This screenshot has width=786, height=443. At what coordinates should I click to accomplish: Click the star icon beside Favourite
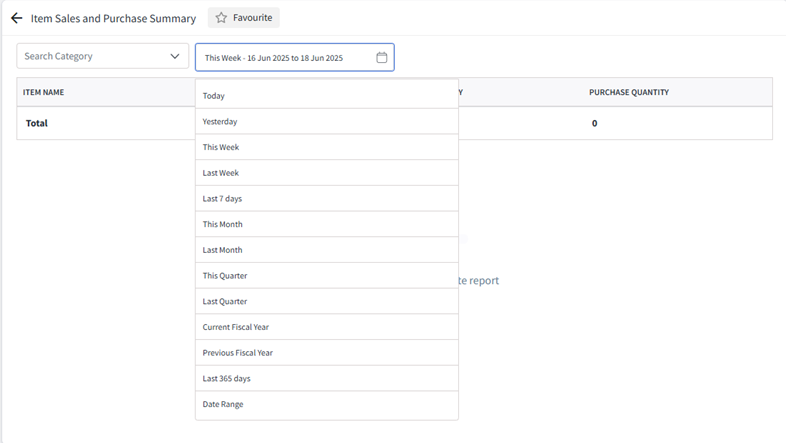(221, 18)
